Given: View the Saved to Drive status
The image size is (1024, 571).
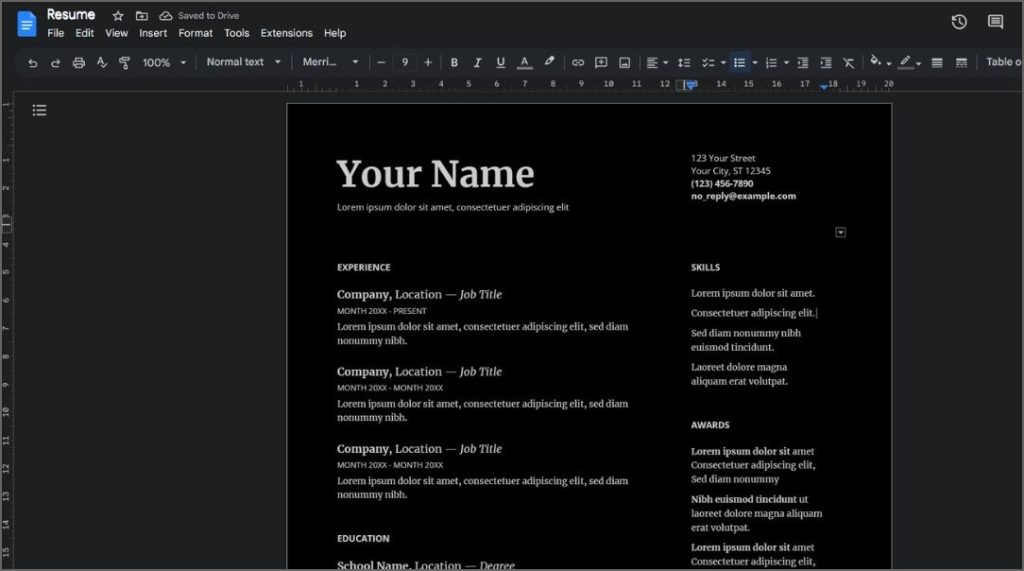Looking at the screenshot, I should pos(200,16).
